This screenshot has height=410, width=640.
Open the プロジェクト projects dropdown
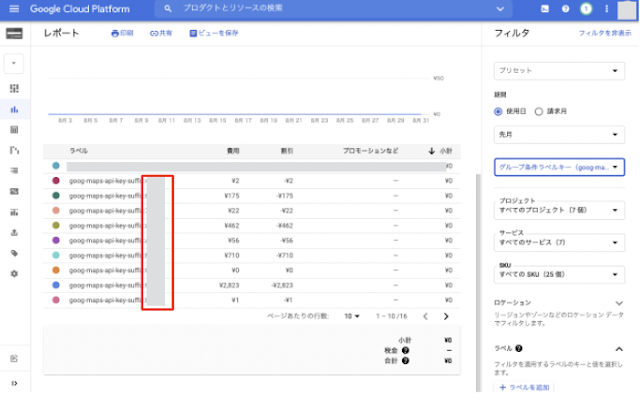pyautogui.click(x=559, y=210)
